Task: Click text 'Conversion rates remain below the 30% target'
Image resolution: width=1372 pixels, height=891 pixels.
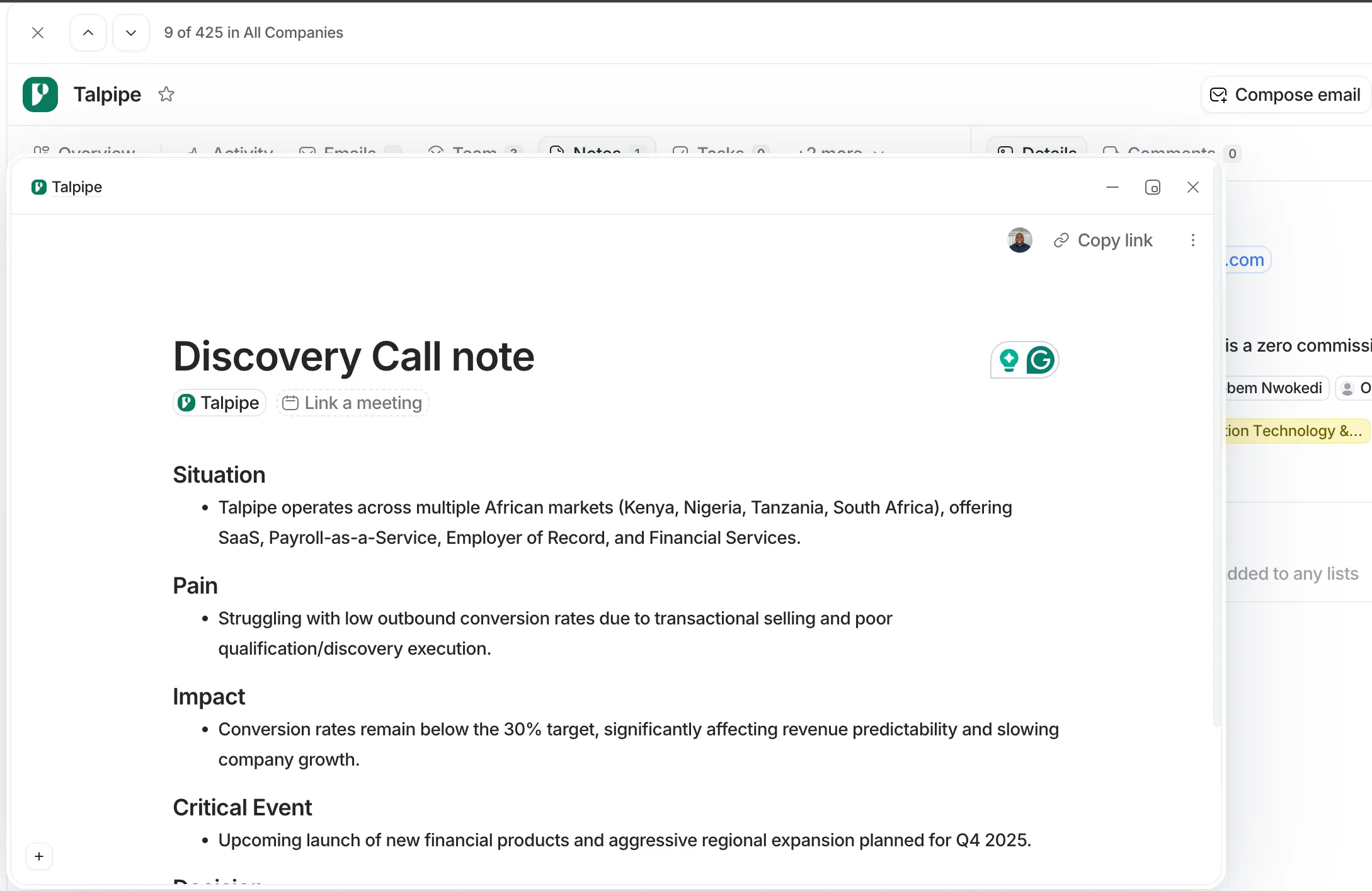Action: pyautogui.click(x=408, y=730)
